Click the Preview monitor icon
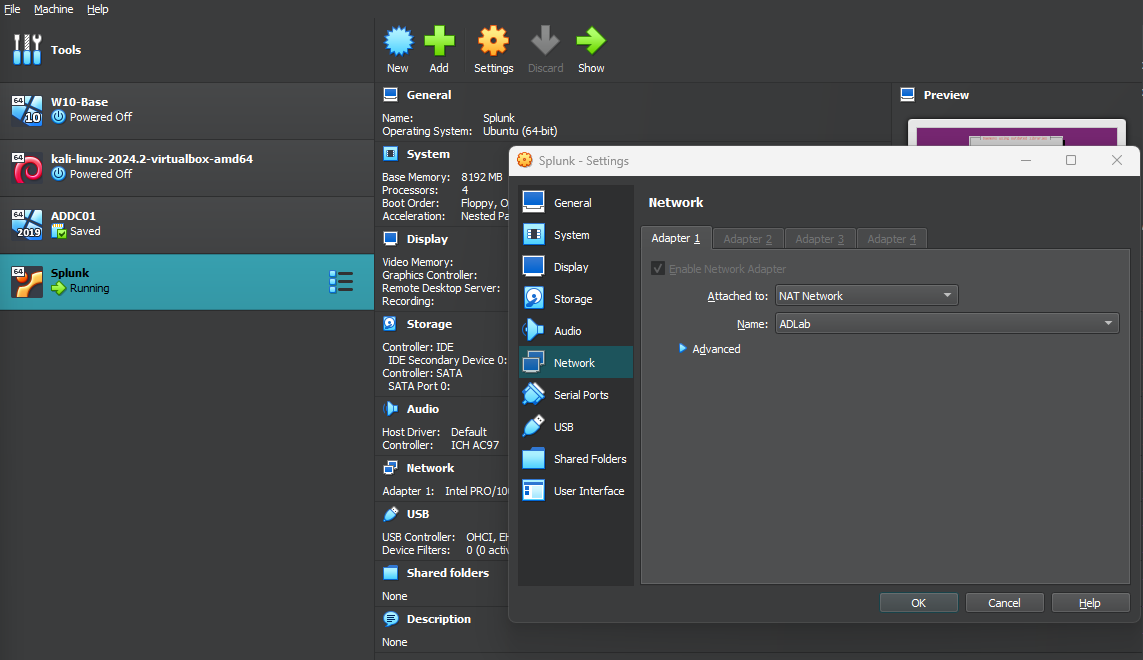Viewport: 1143px width, 660px height. [x=908, y=95]
